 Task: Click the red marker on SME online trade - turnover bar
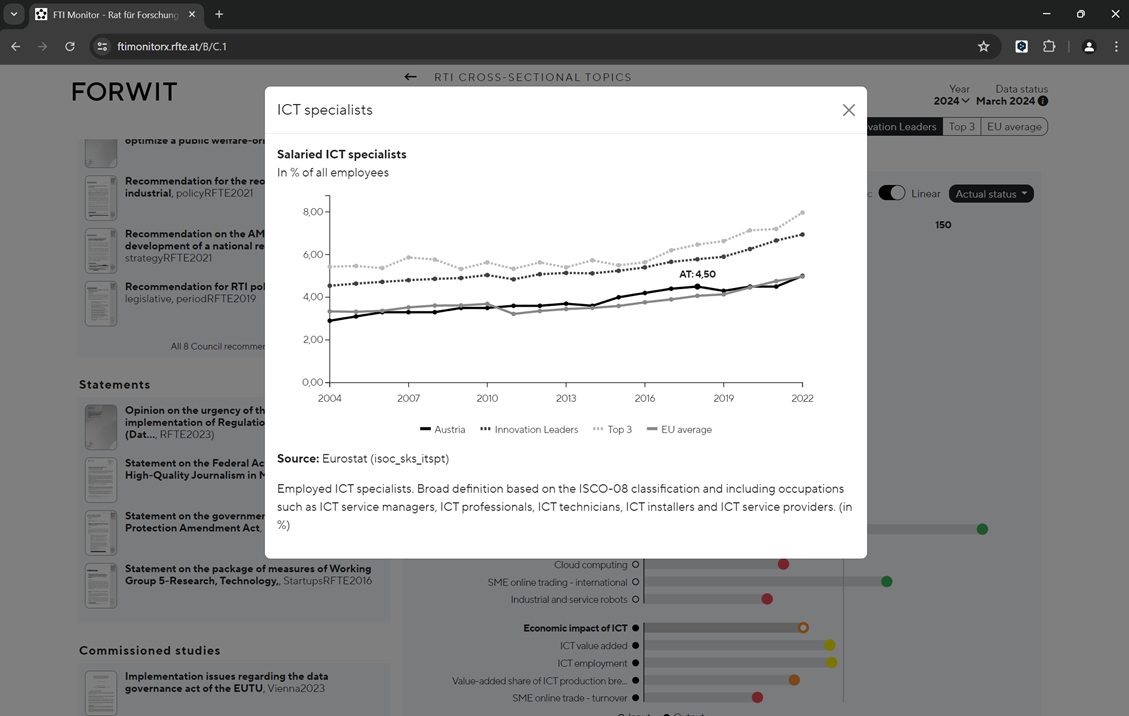(x=757, y=697)
